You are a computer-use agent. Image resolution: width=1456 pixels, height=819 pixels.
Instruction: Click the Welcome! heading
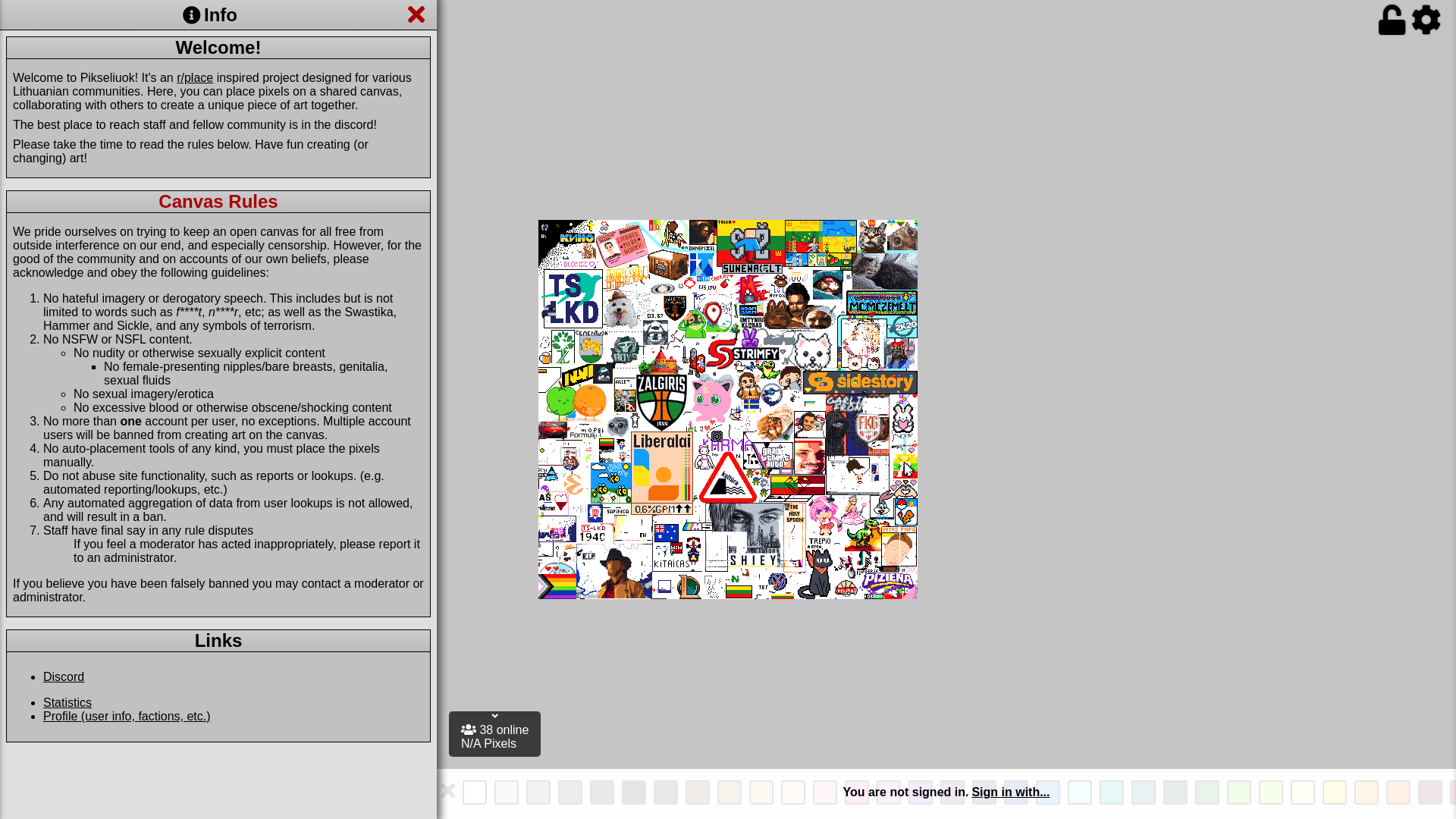pos(218,48)
